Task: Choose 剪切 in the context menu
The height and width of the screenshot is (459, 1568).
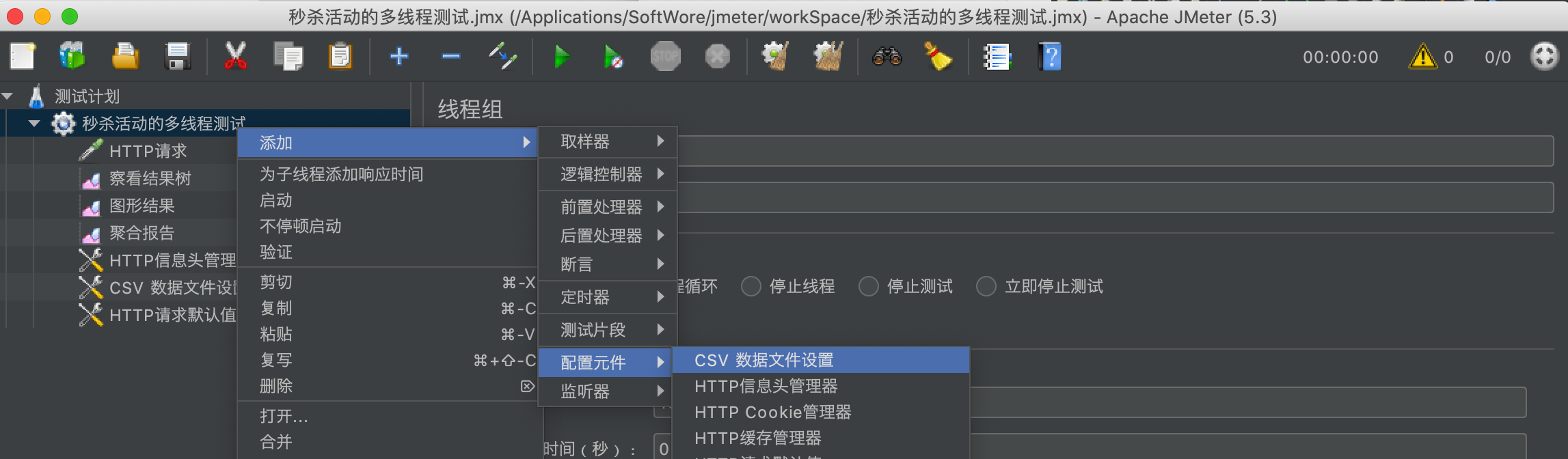Action: click(388, 282)
